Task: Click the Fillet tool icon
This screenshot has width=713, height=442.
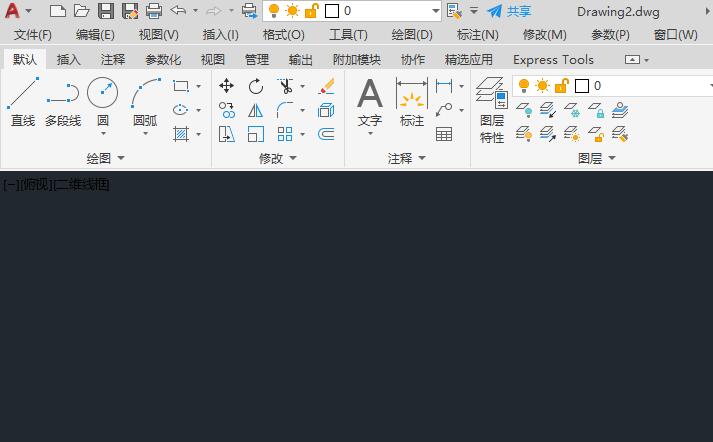Action: coord(285,110)
